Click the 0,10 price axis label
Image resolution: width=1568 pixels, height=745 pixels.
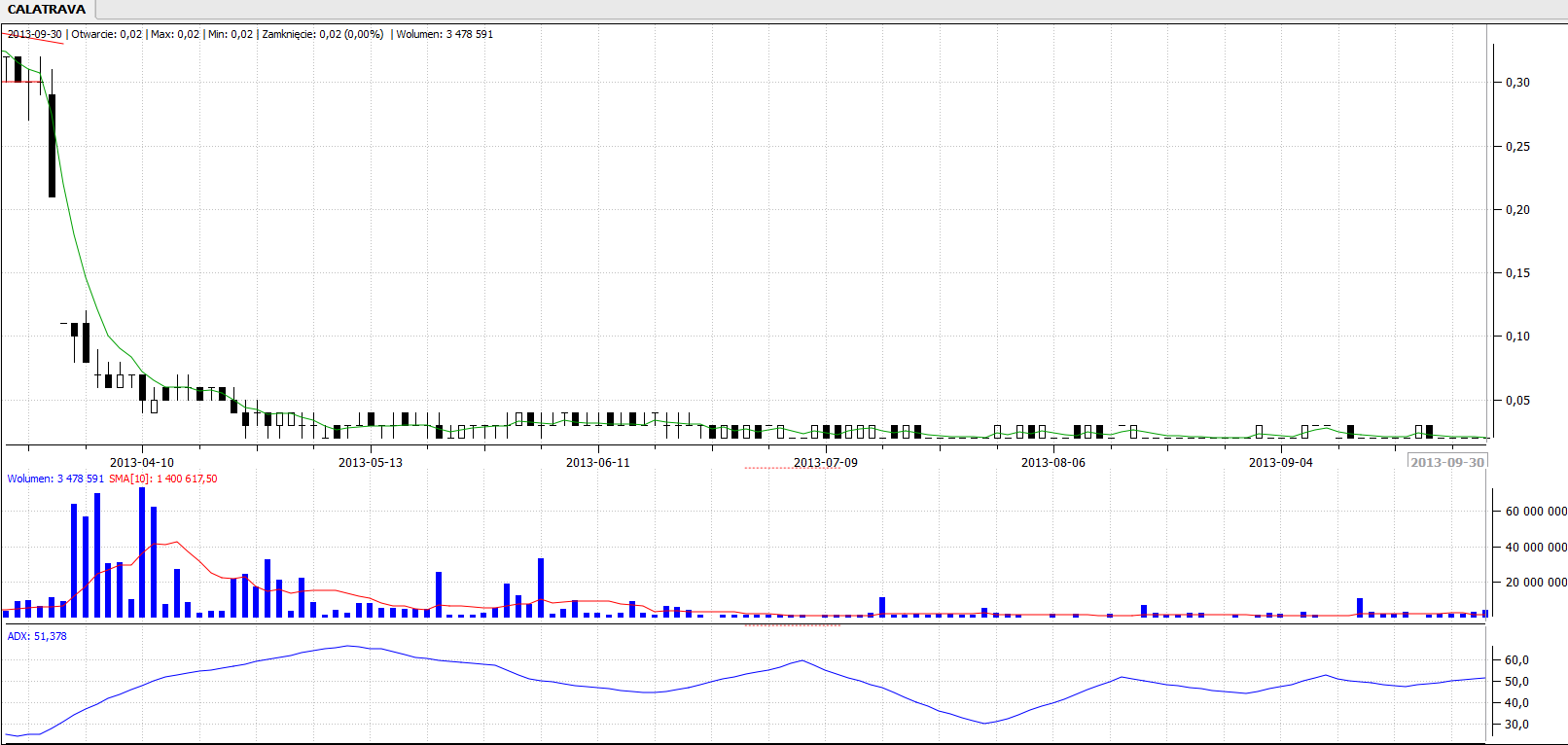pyautogui.click(x=1517, y=337)
